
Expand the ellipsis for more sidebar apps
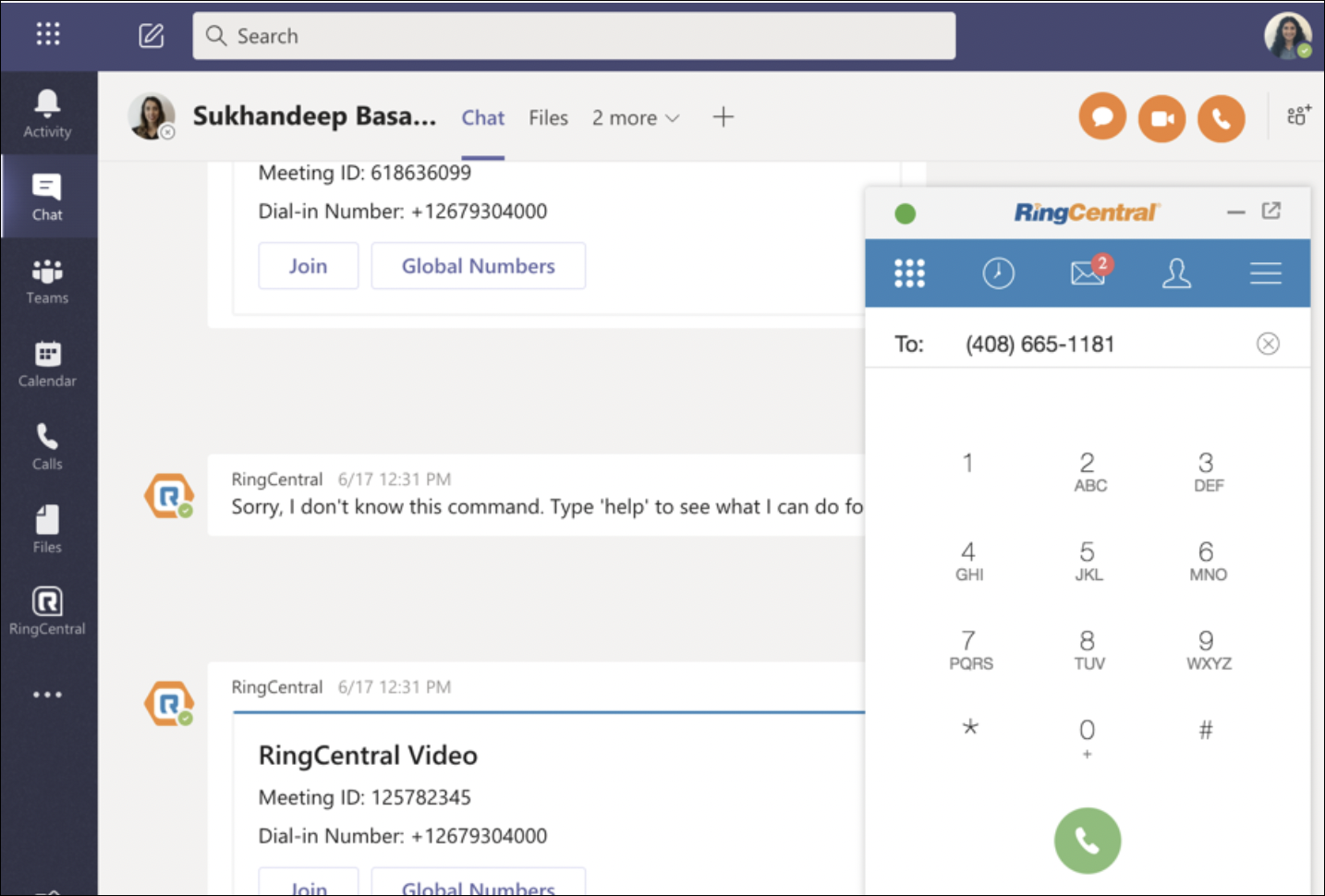pyautogui.click(x=46, y=694)
